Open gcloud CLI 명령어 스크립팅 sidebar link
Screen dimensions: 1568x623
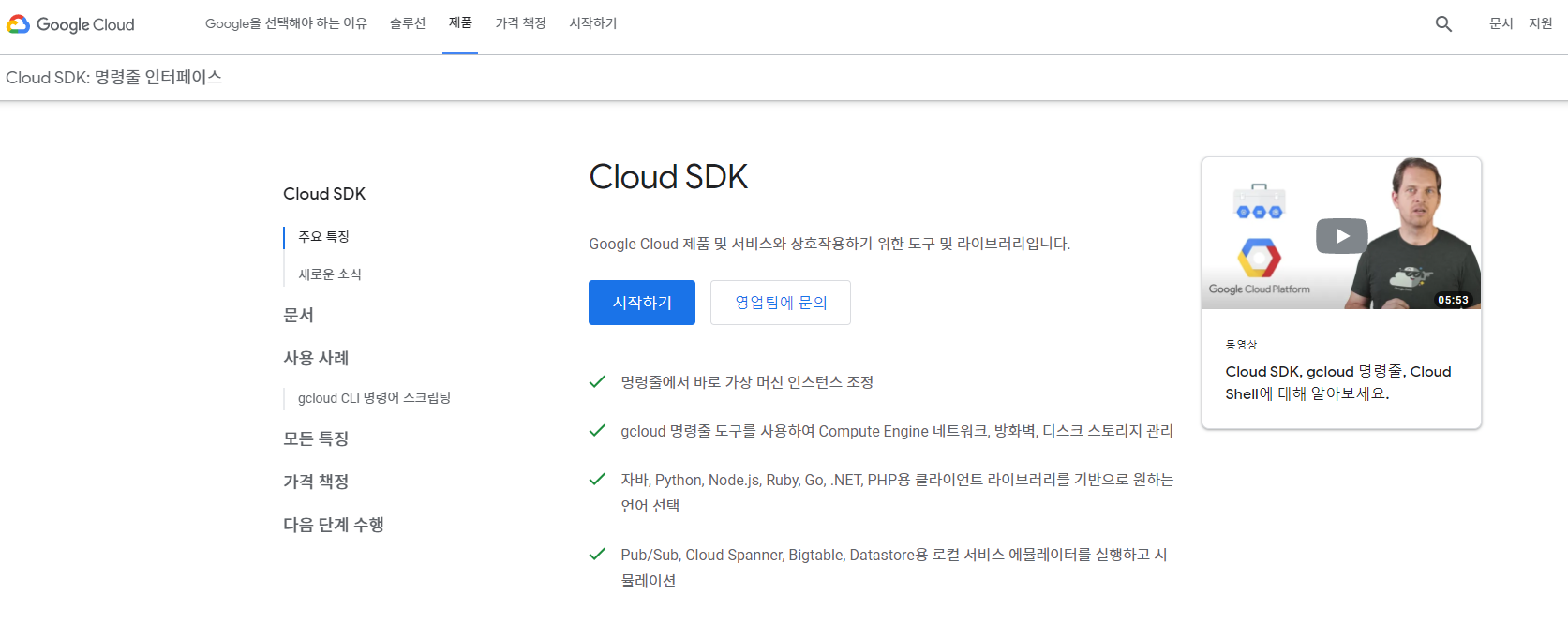[x=374, y=398]
